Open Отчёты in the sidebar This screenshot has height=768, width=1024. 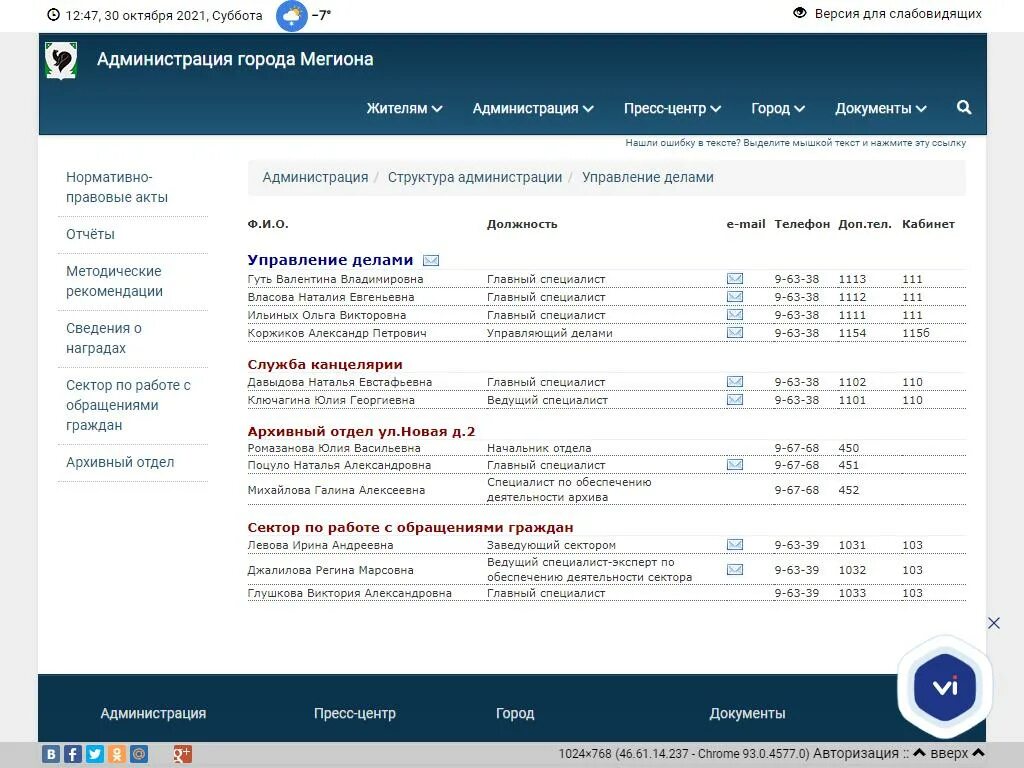click(90, 234)
